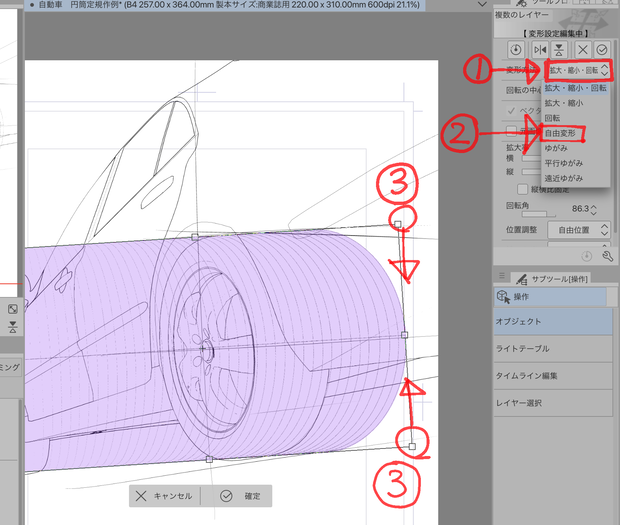Click the cancel X icon in transform toolbar
Screen dimensions: 620x525
tap(583, 50)
